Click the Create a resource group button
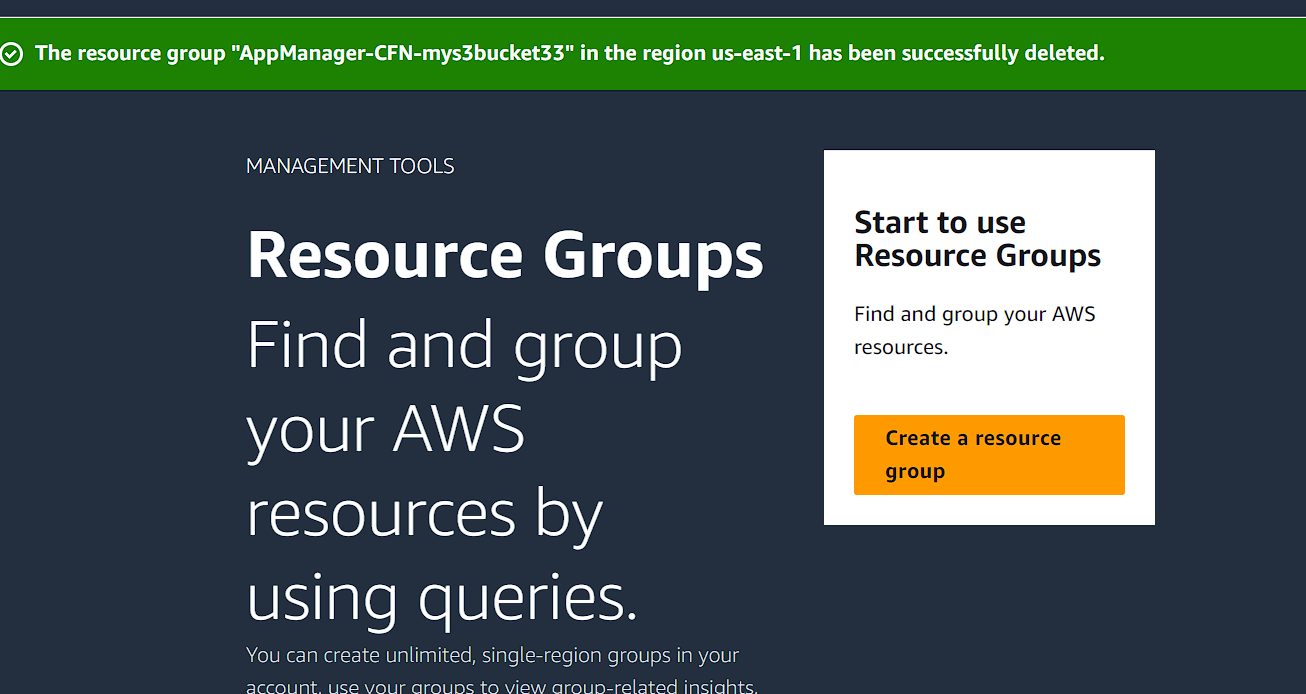Screen dimensions: 1306x694 989,455
